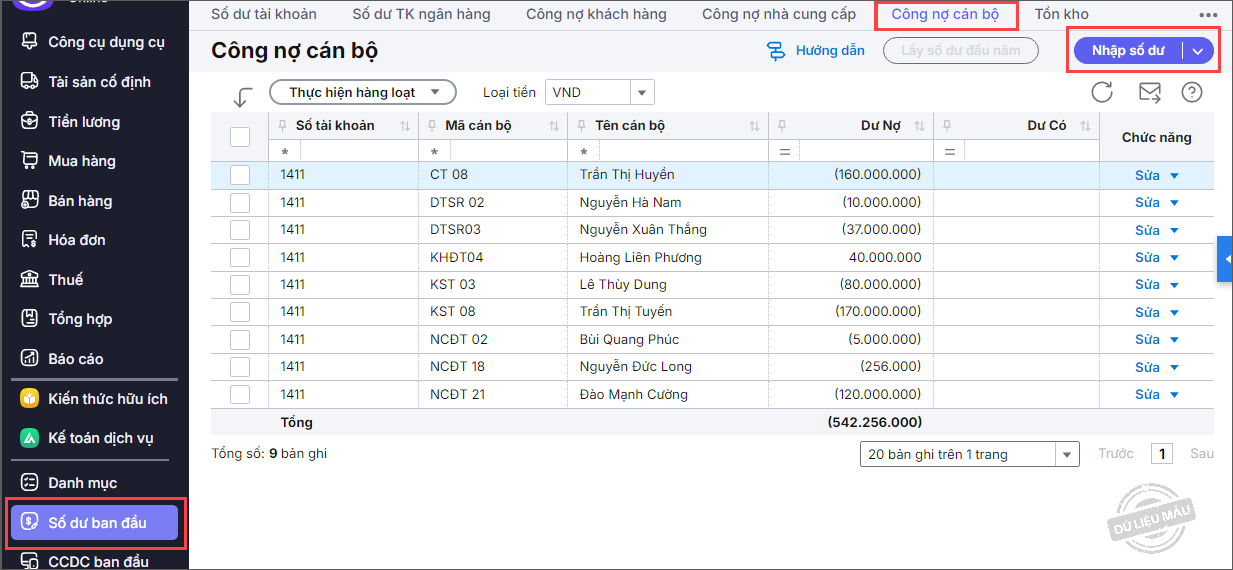This screenshot has width=1233, height=570.
Task: Click the envelope feedback icon
Action: click(x=1149, y=92)
